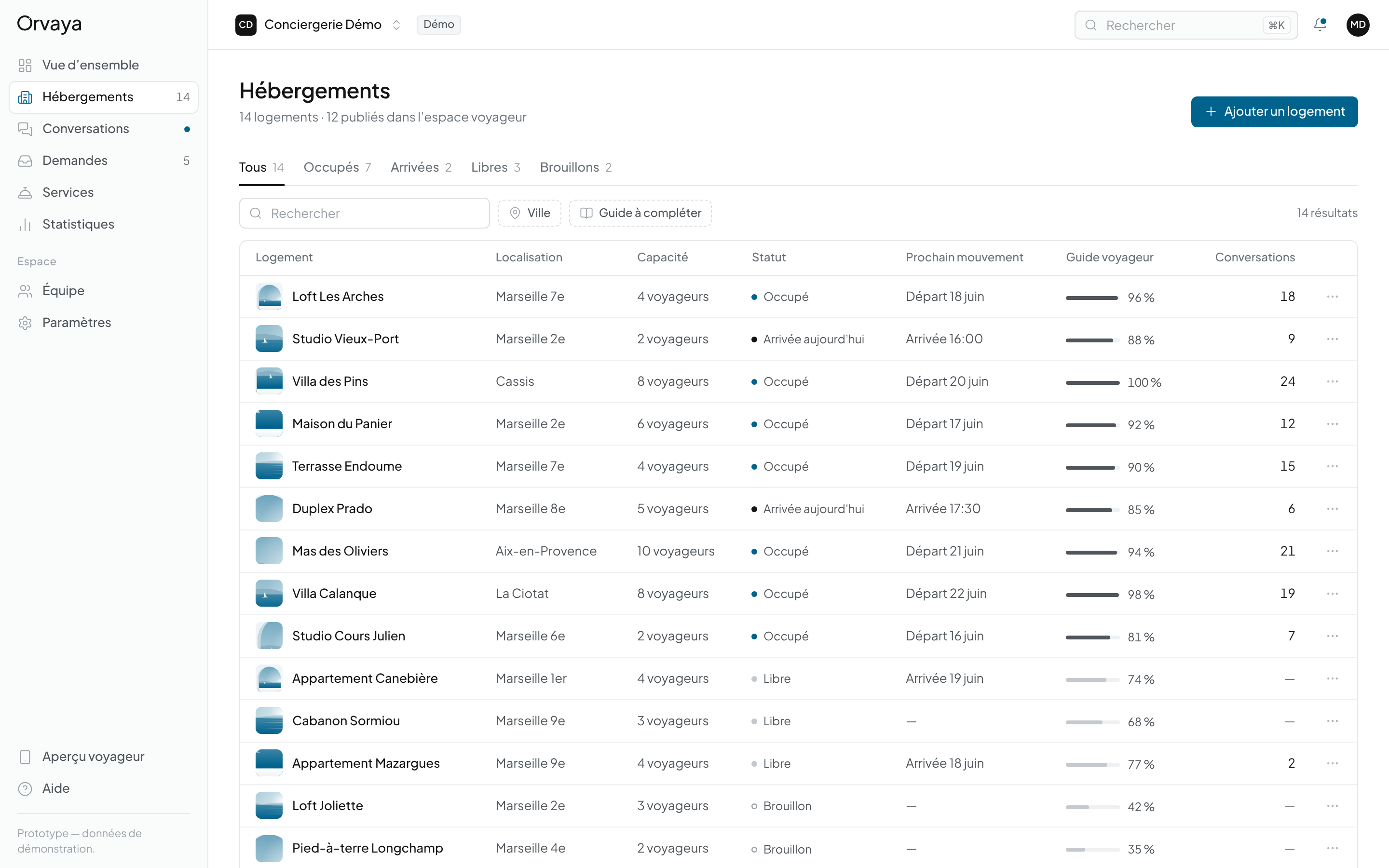The image size is (1389, 868).
Task: Click the Conversations column header
Action: 1255,258
